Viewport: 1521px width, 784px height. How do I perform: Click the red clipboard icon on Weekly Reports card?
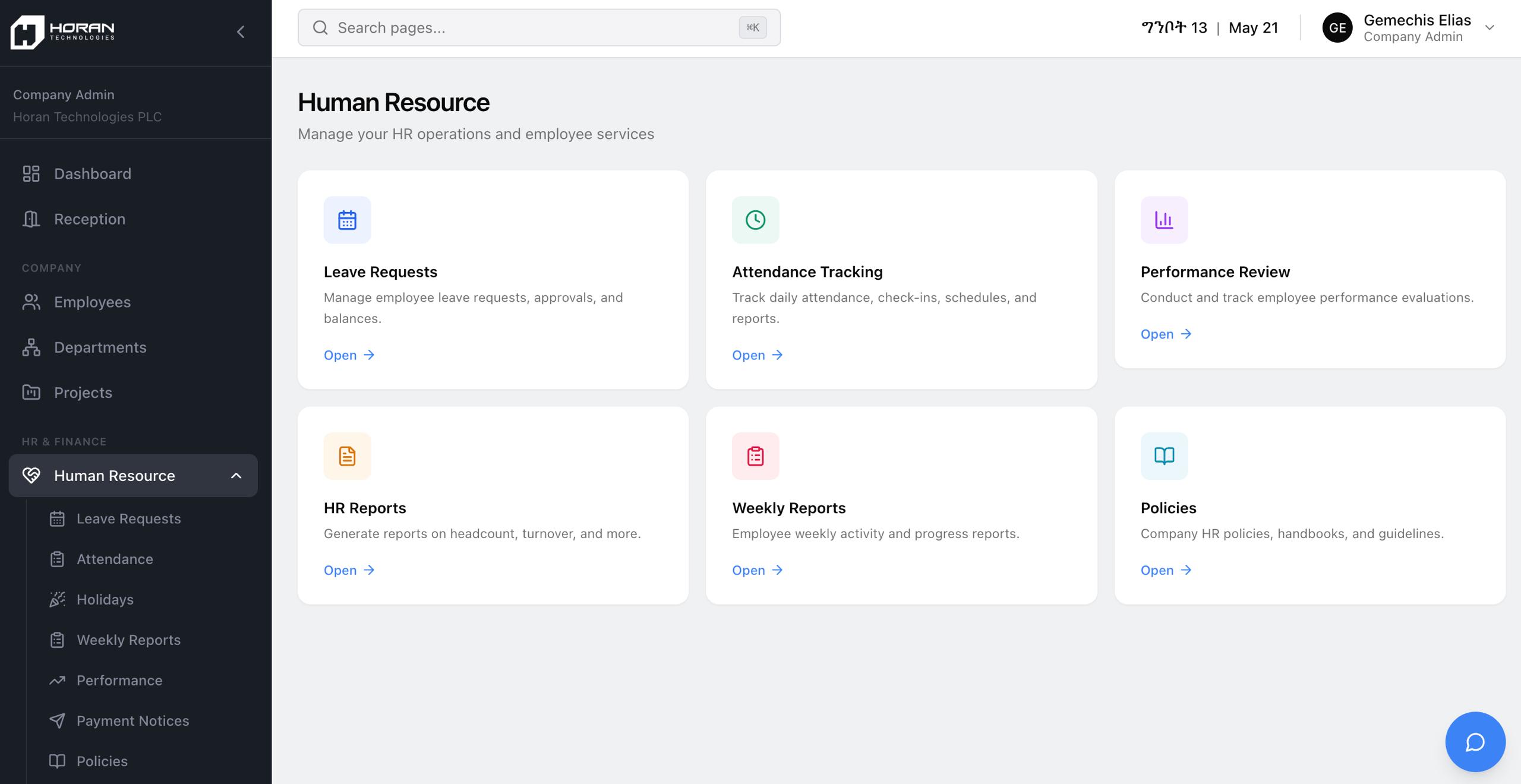tap(755, 456)
